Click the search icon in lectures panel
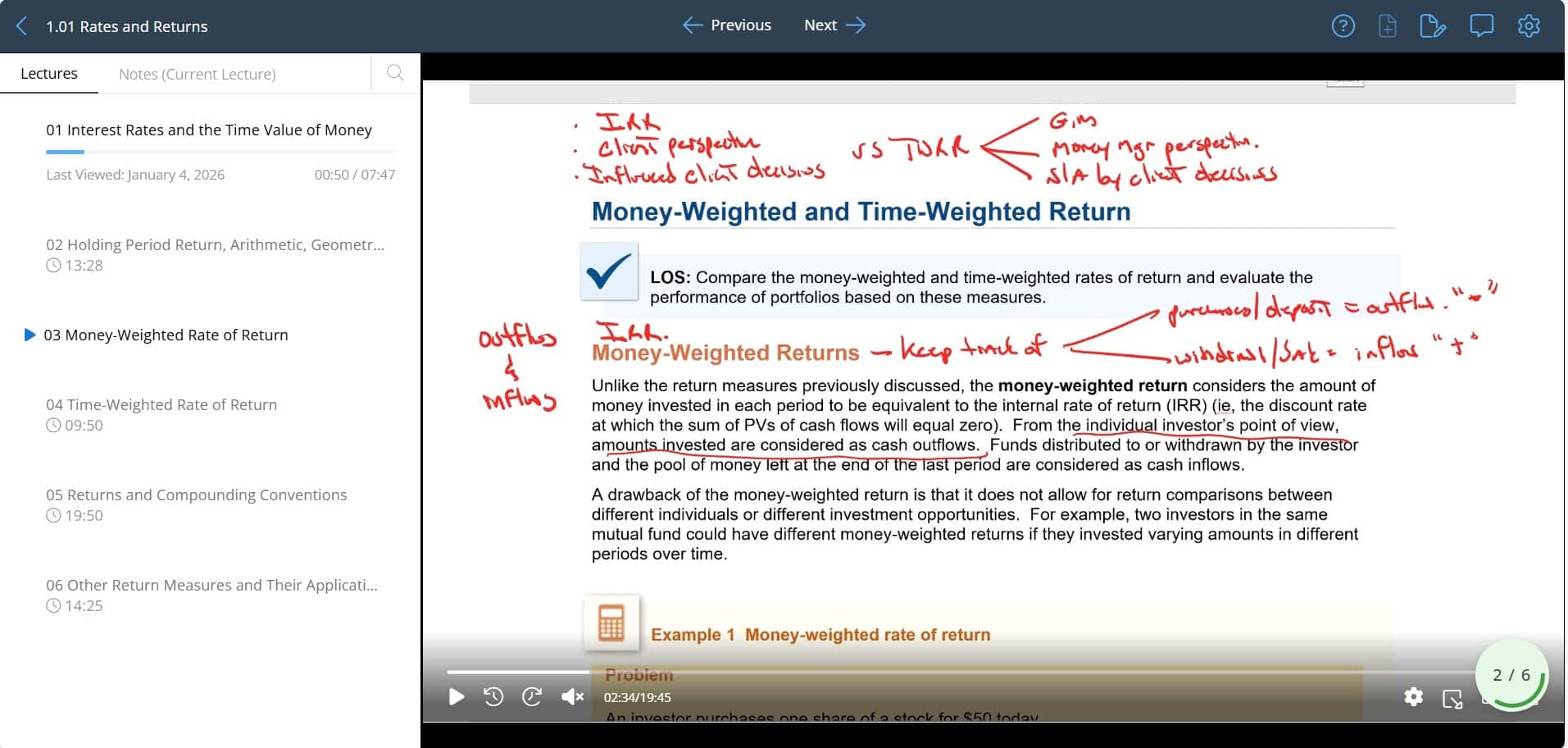Screen dimensions: 1568x748 [395, 73]
